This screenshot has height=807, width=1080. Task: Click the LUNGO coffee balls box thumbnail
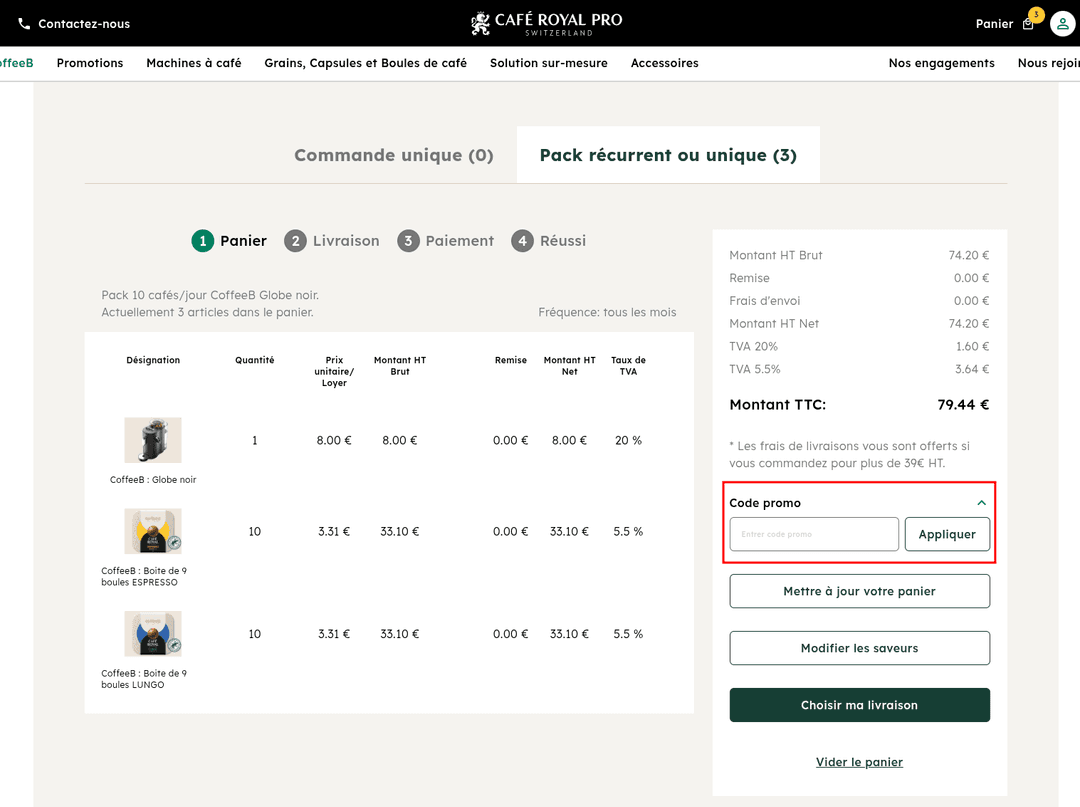click(153, 633)
